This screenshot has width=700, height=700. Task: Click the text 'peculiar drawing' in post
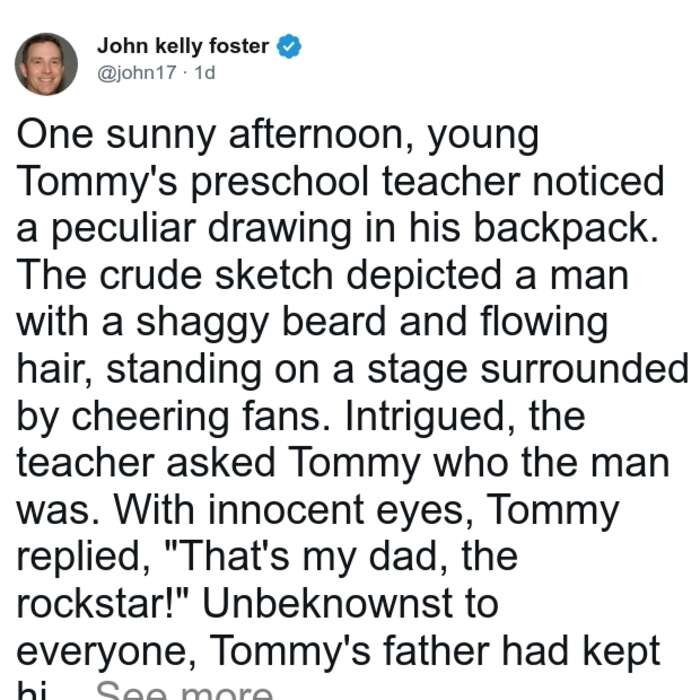[202, 229]
